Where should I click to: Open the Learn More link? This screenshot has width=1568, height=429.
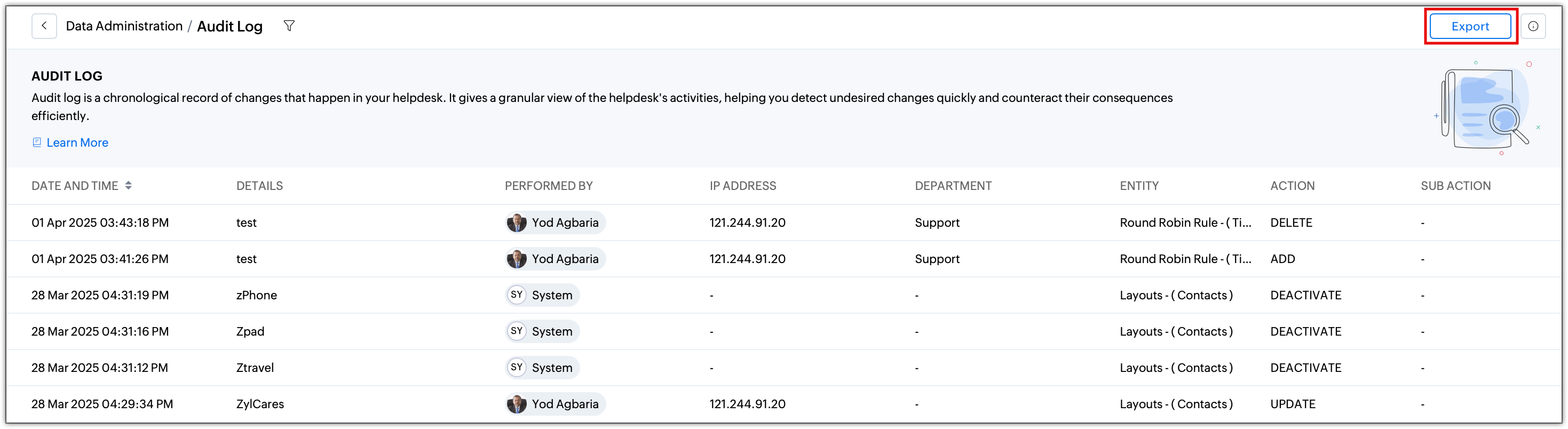77,142
